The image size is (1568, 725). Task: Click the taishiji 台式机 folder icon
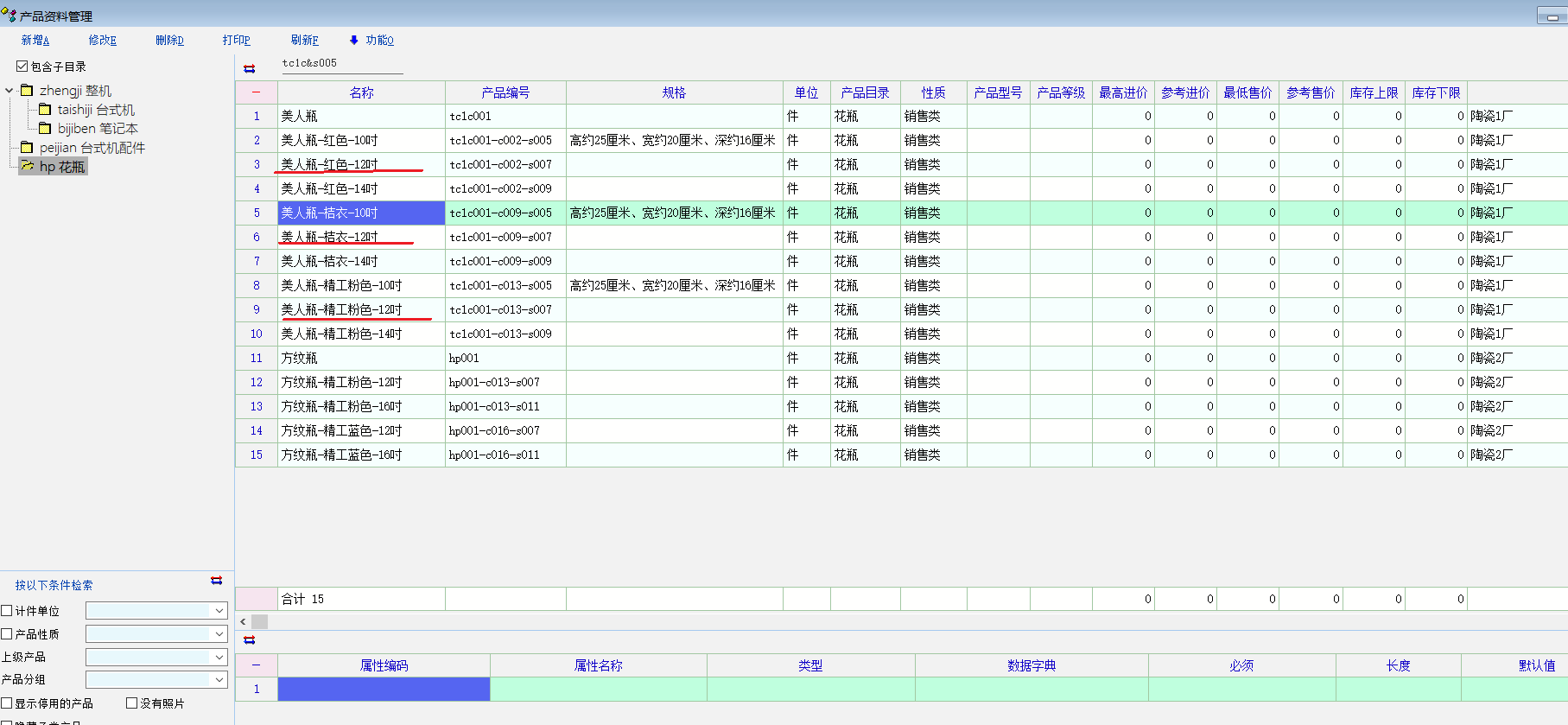click(45, 110)
